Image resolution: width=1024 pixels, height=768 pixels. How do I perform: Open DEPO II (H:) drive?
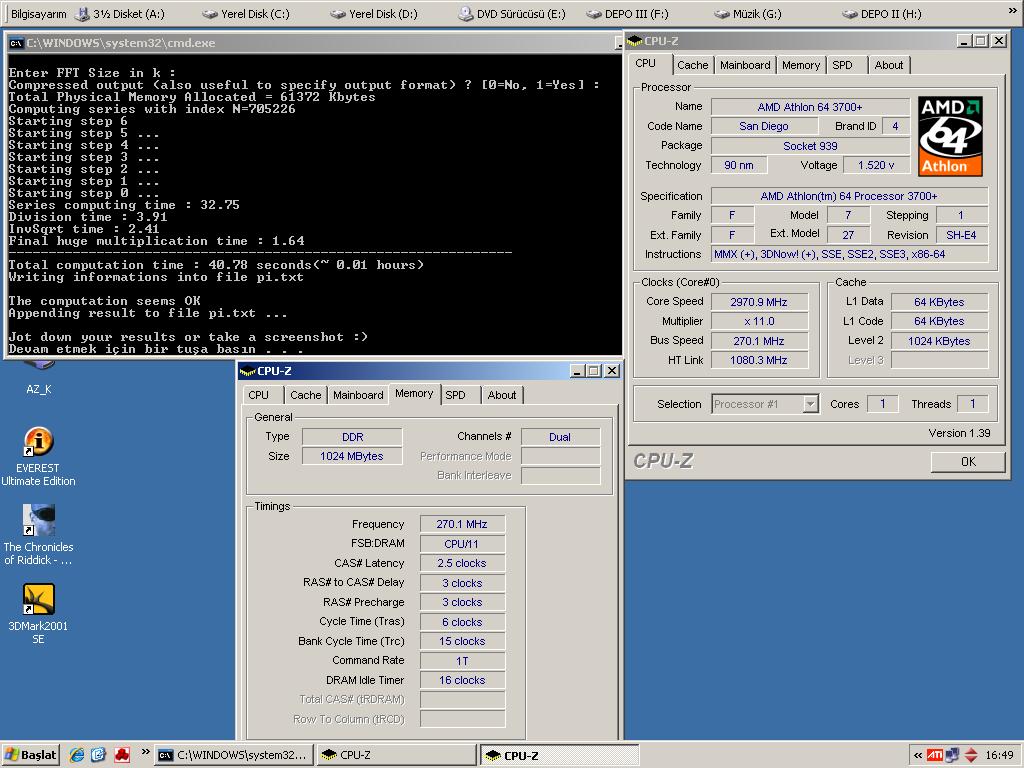[x=882, y=14]
